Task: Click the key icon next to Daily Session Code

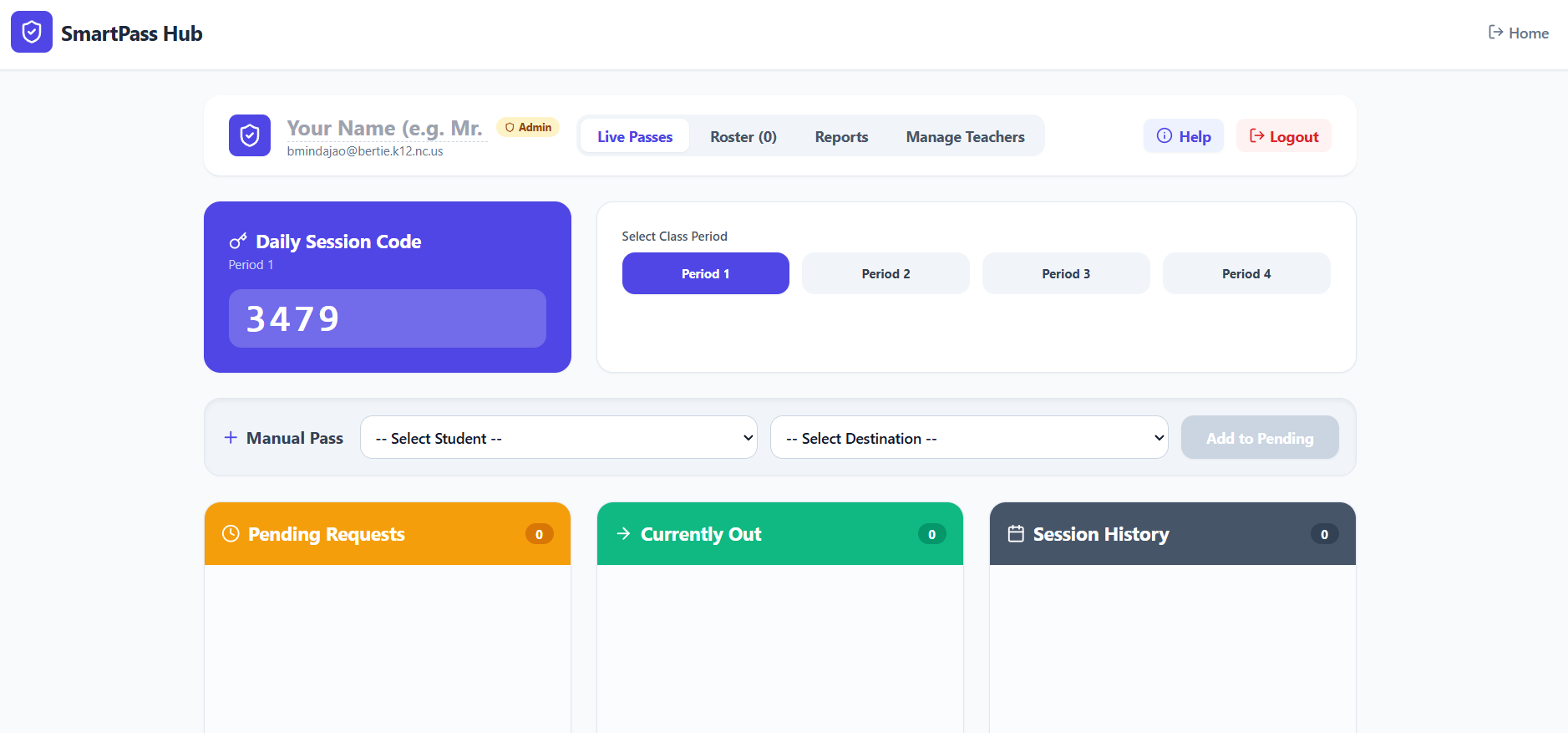Action: [x=238, y=242]
